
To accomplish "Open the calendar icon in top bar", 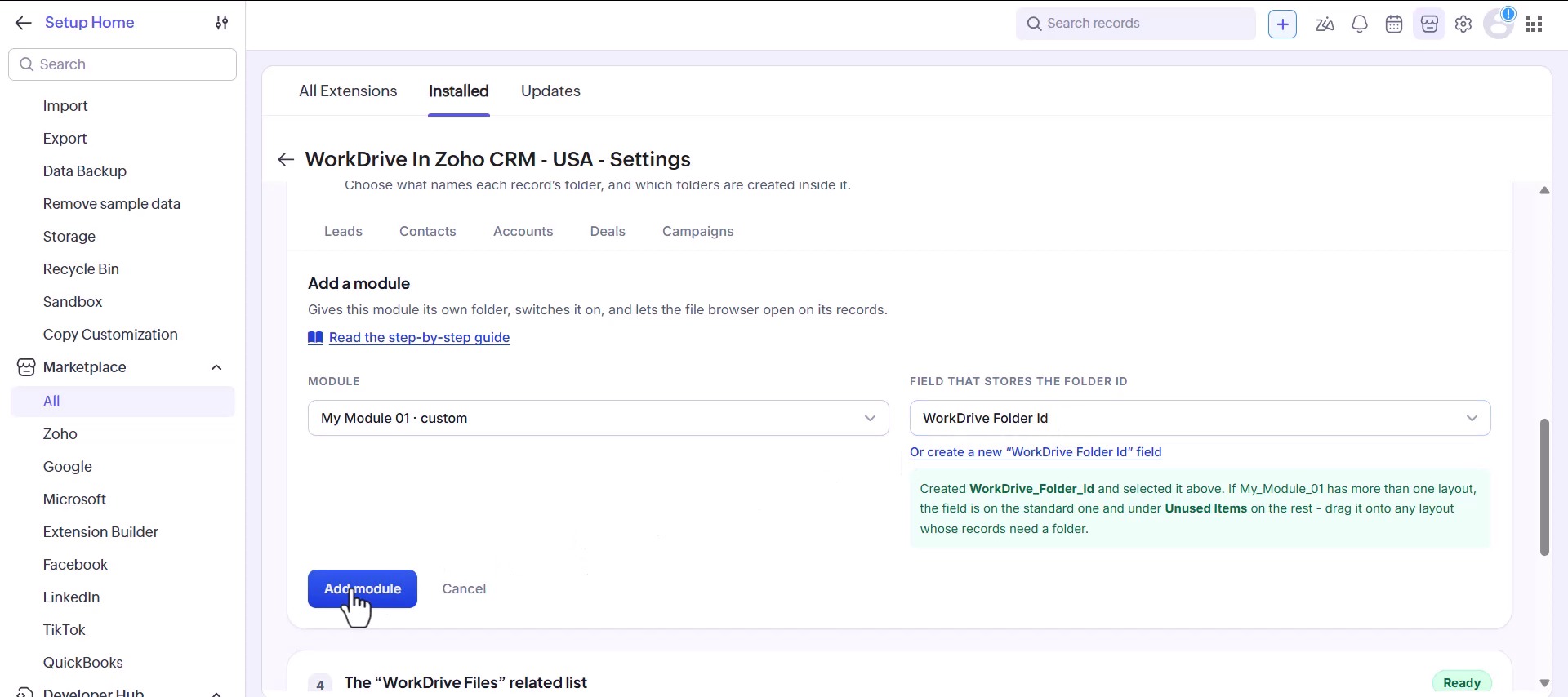I will [x=1394, y=24].
